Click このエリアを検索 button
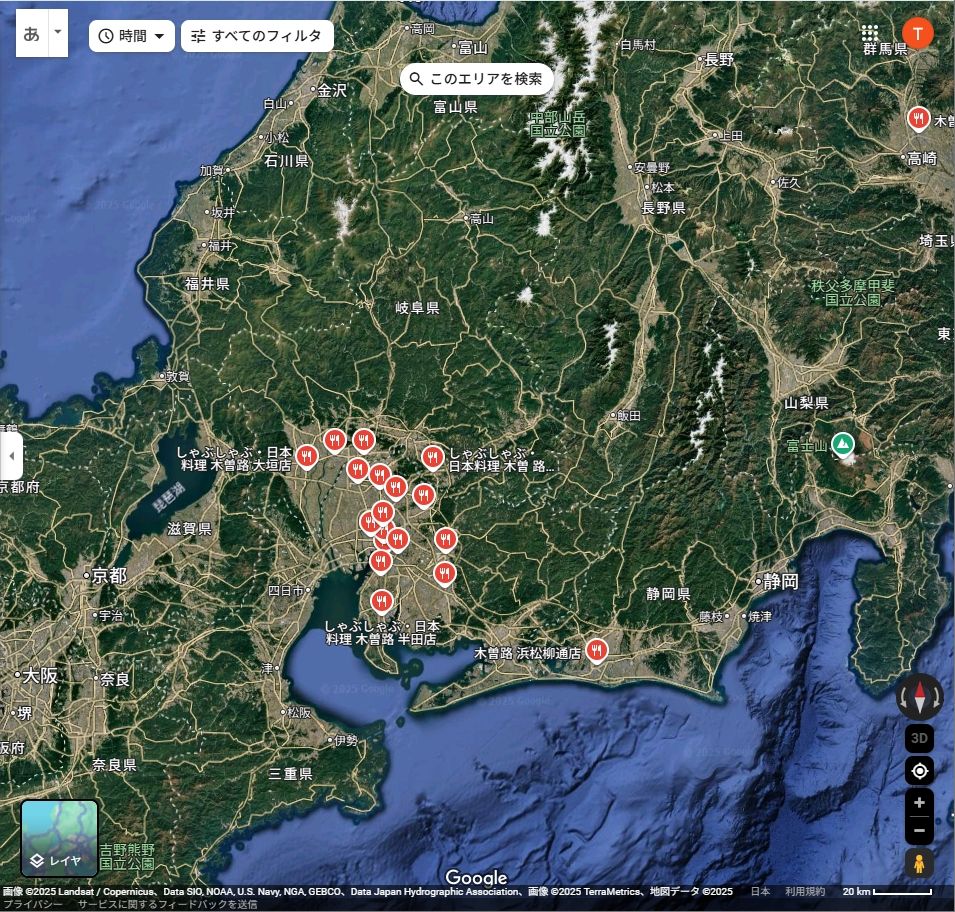The width and height of the screenshot is (955, 912). tap(476, 79)
